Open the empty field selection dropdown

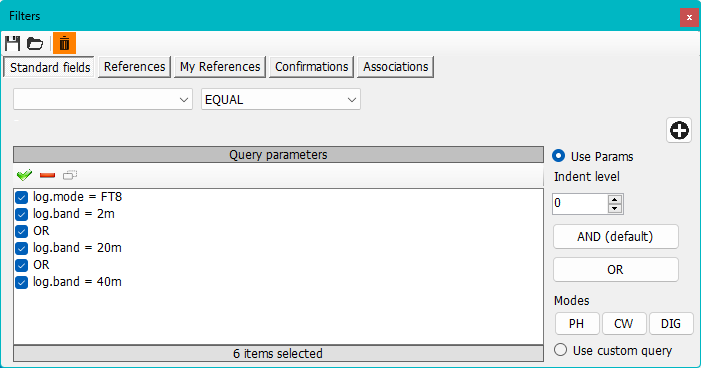tap(103, 99)
